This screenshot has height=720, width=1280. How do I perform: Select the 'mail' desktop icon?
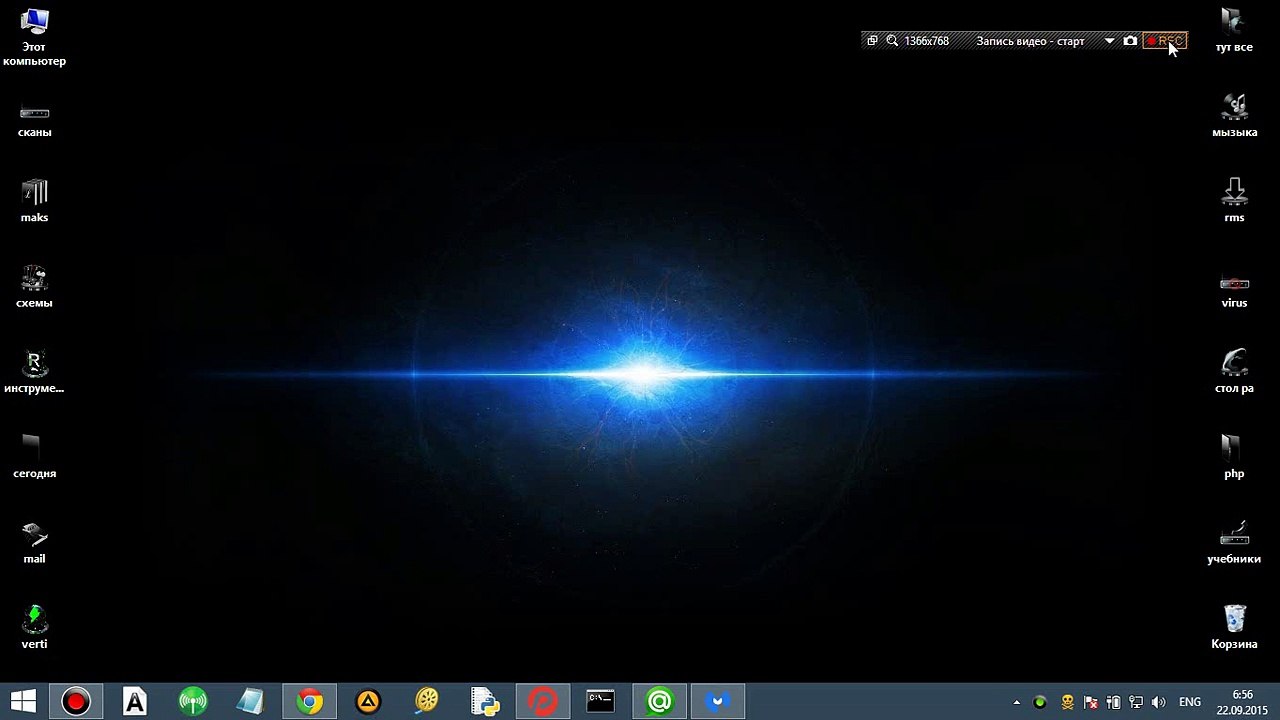click(35, 543)
